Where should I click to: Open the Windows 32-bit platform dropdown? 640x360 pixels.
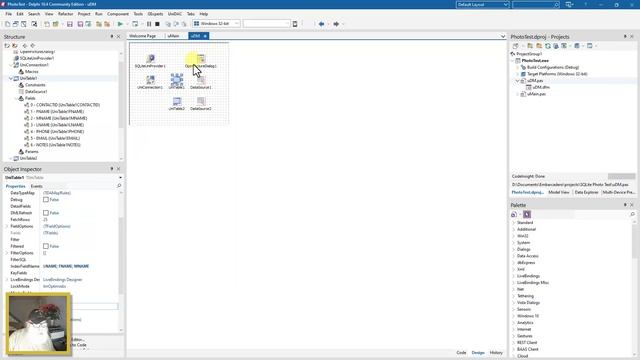pyautogui.click(x=237, y=24)
